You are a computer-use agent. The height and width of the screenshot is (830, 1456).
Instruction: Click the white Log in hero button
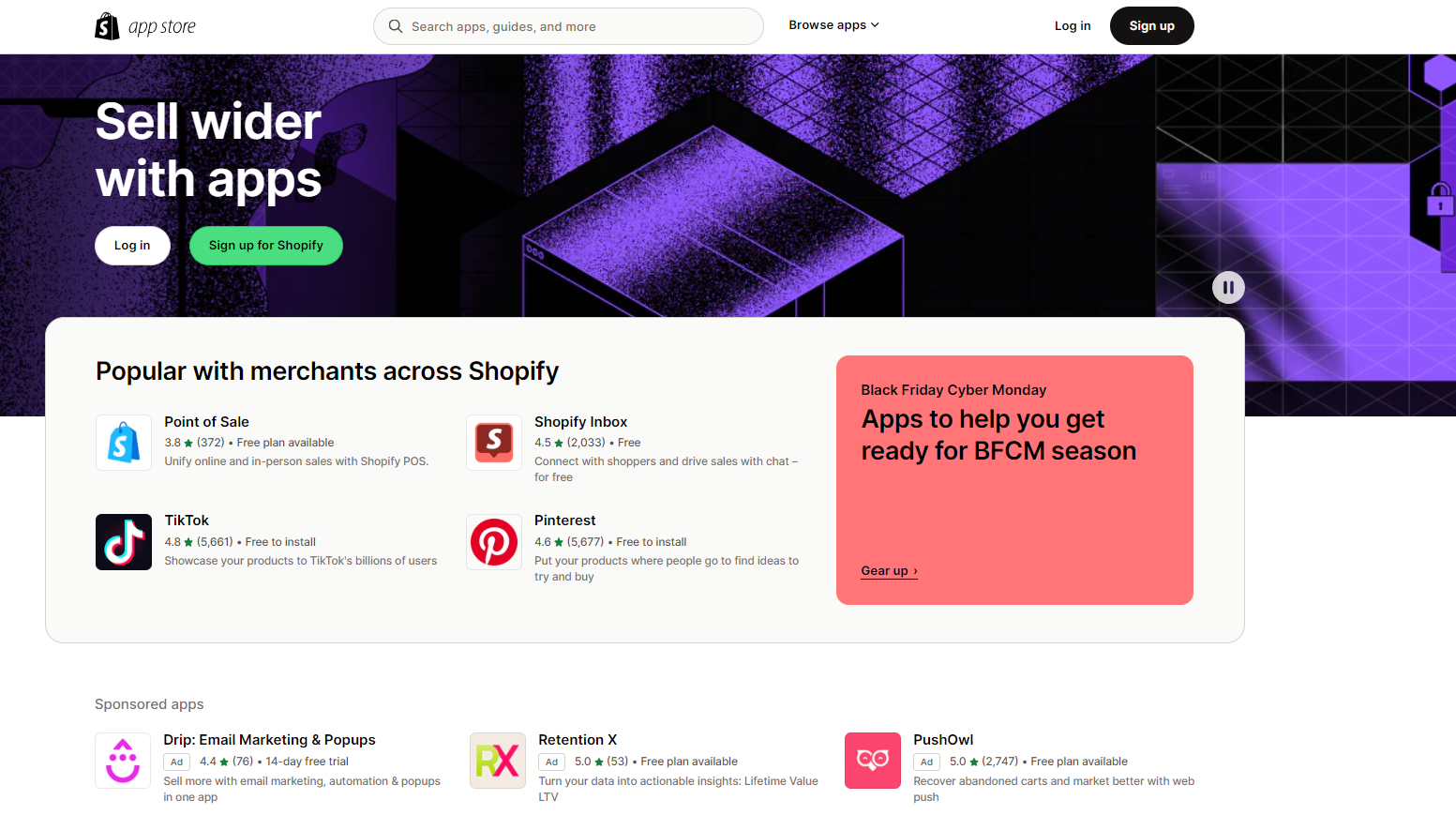click(x=132, y=246)
